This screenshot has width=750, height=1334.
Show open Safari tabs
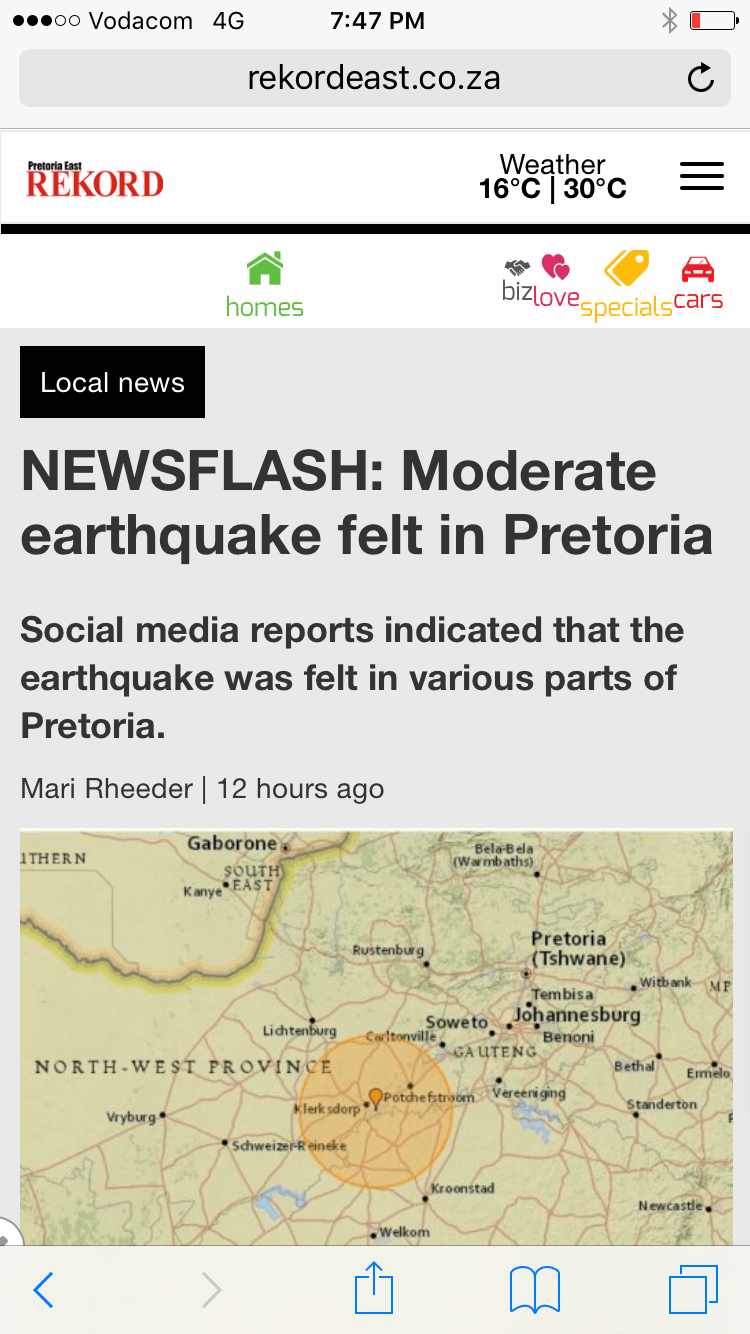click(693, 1288)
